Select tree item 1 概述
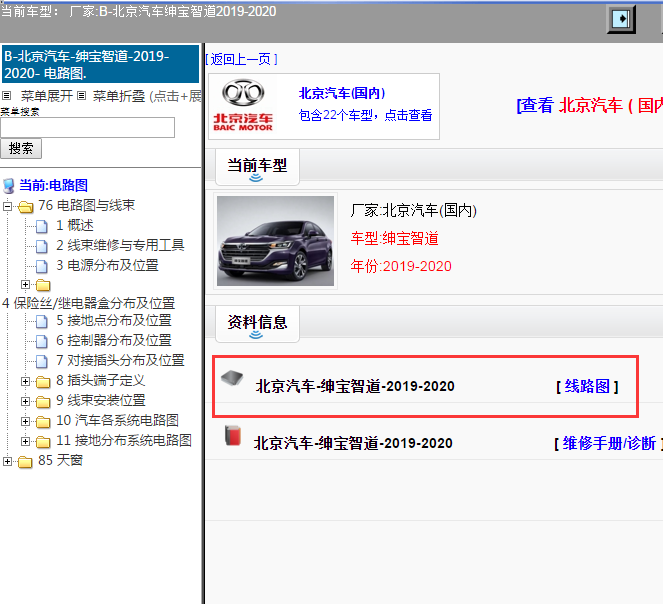 click(x=75, y=225)
